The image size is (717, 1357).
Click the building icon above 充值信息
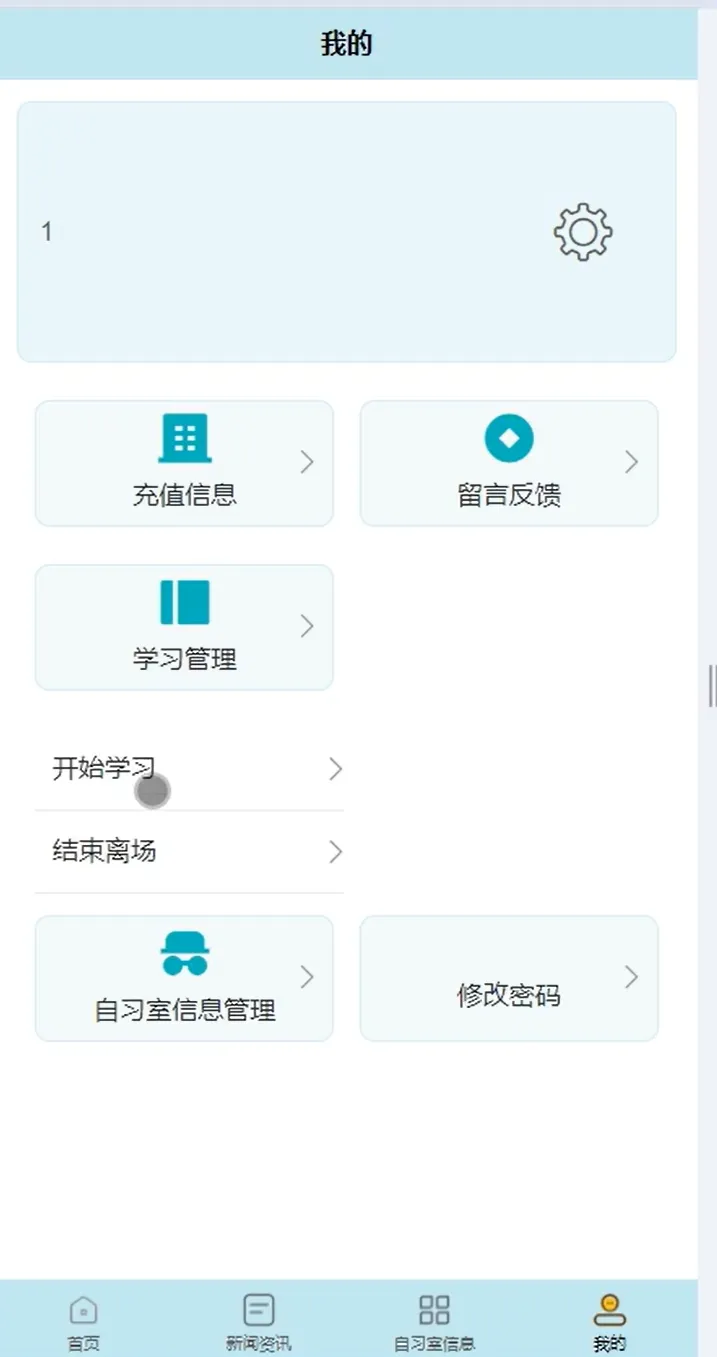pyautogui.click(x=185, y=438)
